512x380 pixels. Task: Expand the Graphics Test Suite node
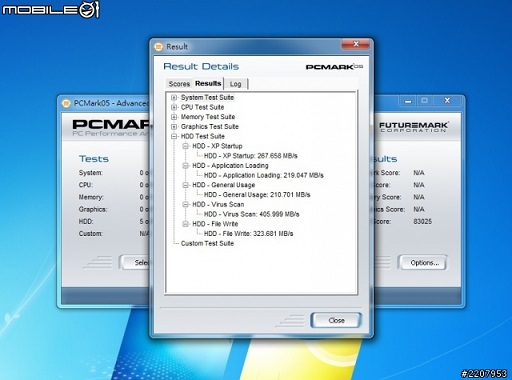tap(174, 127)
